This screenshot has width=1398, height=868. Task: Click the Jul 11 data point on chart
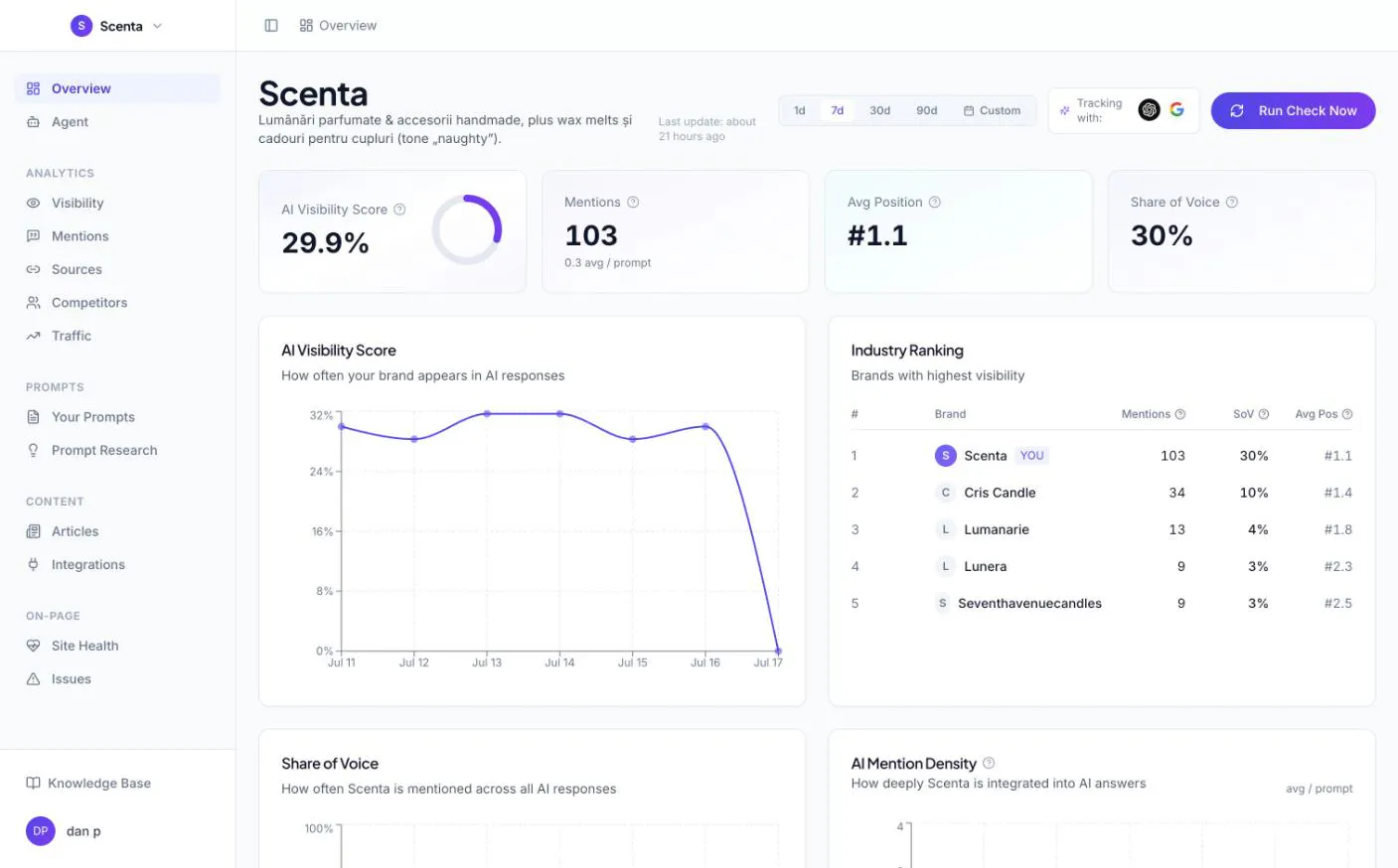(342, 427)
